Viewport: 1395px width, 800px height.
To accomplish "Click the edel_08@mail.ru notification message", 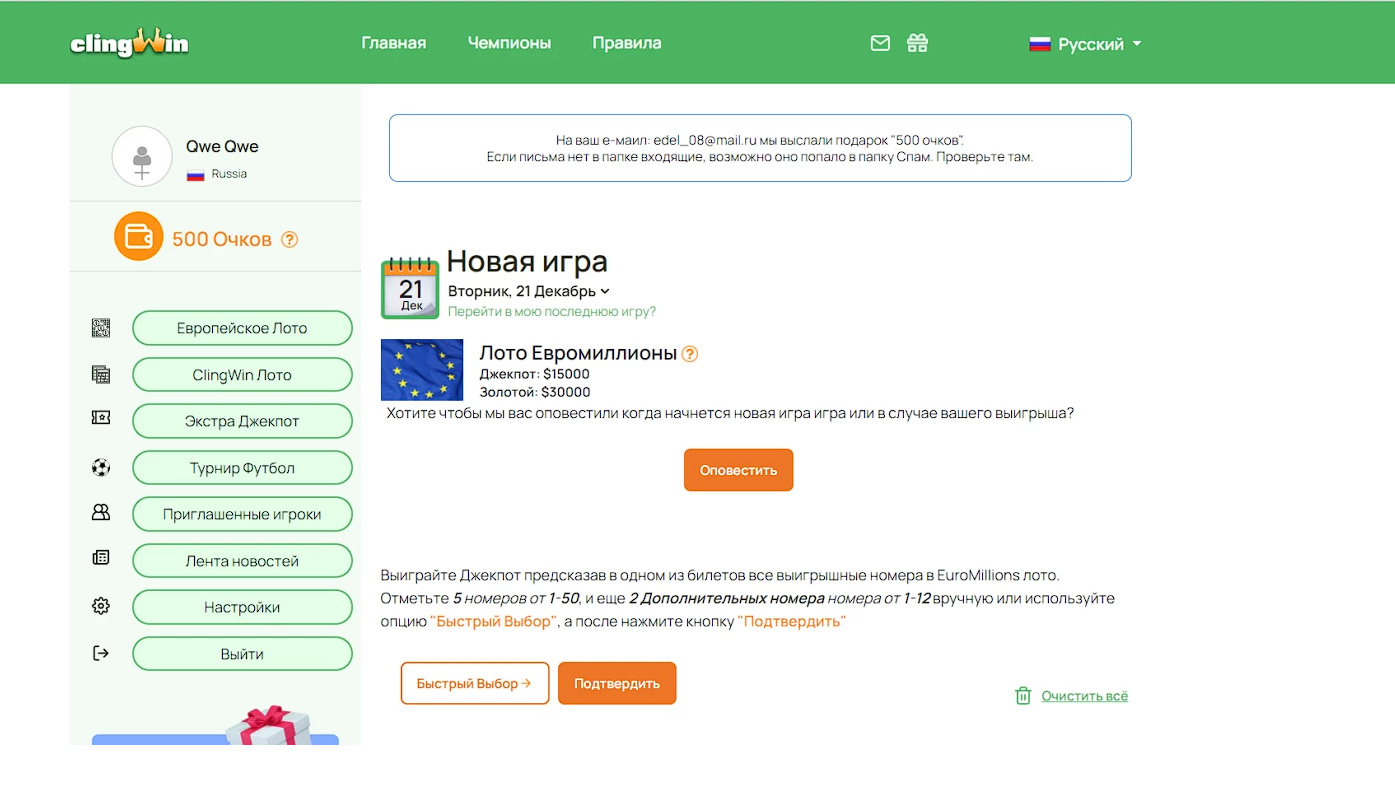I will (760, 148).
